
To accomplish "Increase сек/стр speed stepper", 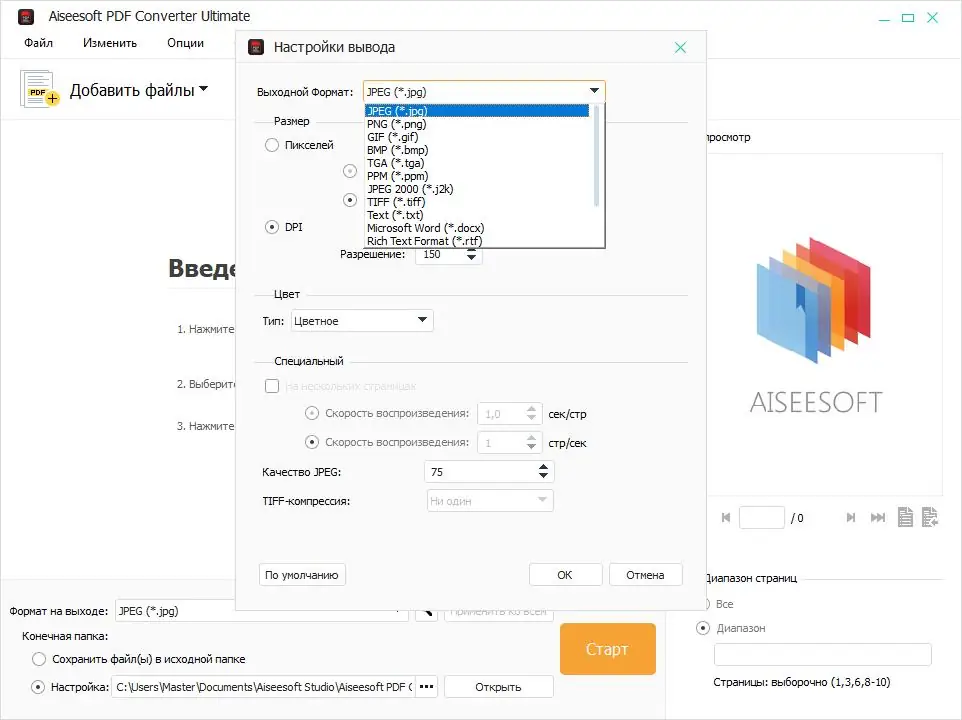I will point(531,409).
